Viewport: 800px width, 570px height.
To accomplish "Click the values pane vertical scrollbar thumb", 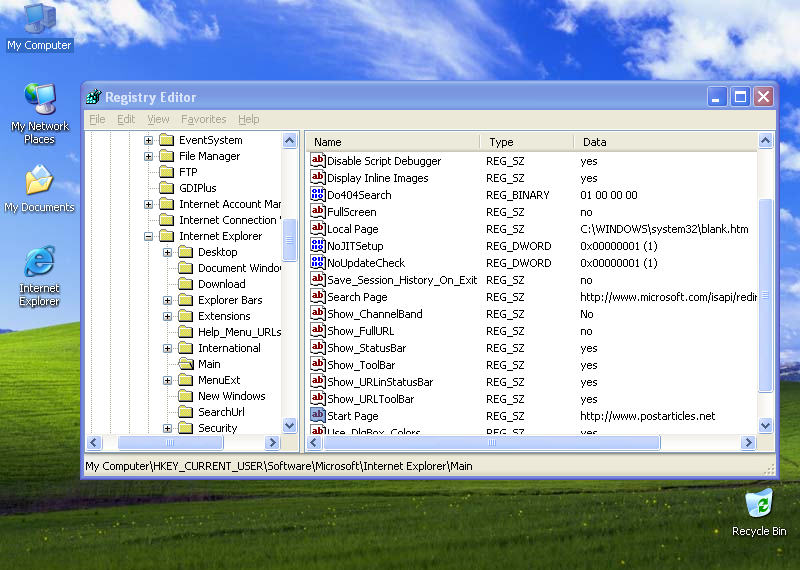I will click(765, 295).
